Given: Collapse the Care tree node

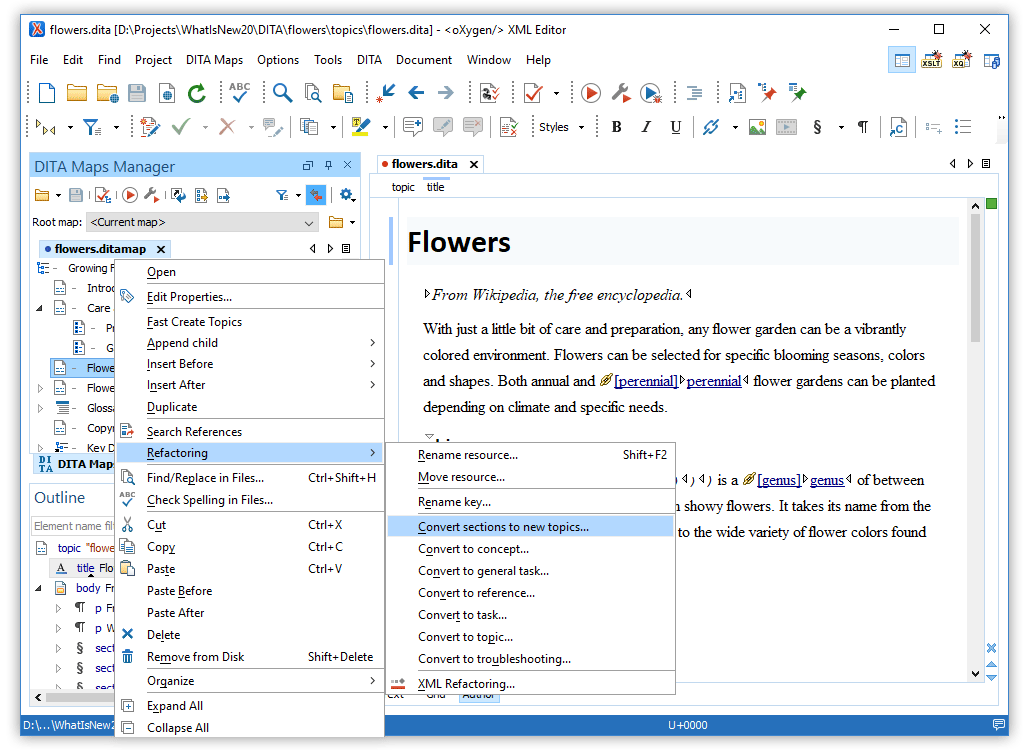Looking at the screenshot, I should click(x=39, y=308).
